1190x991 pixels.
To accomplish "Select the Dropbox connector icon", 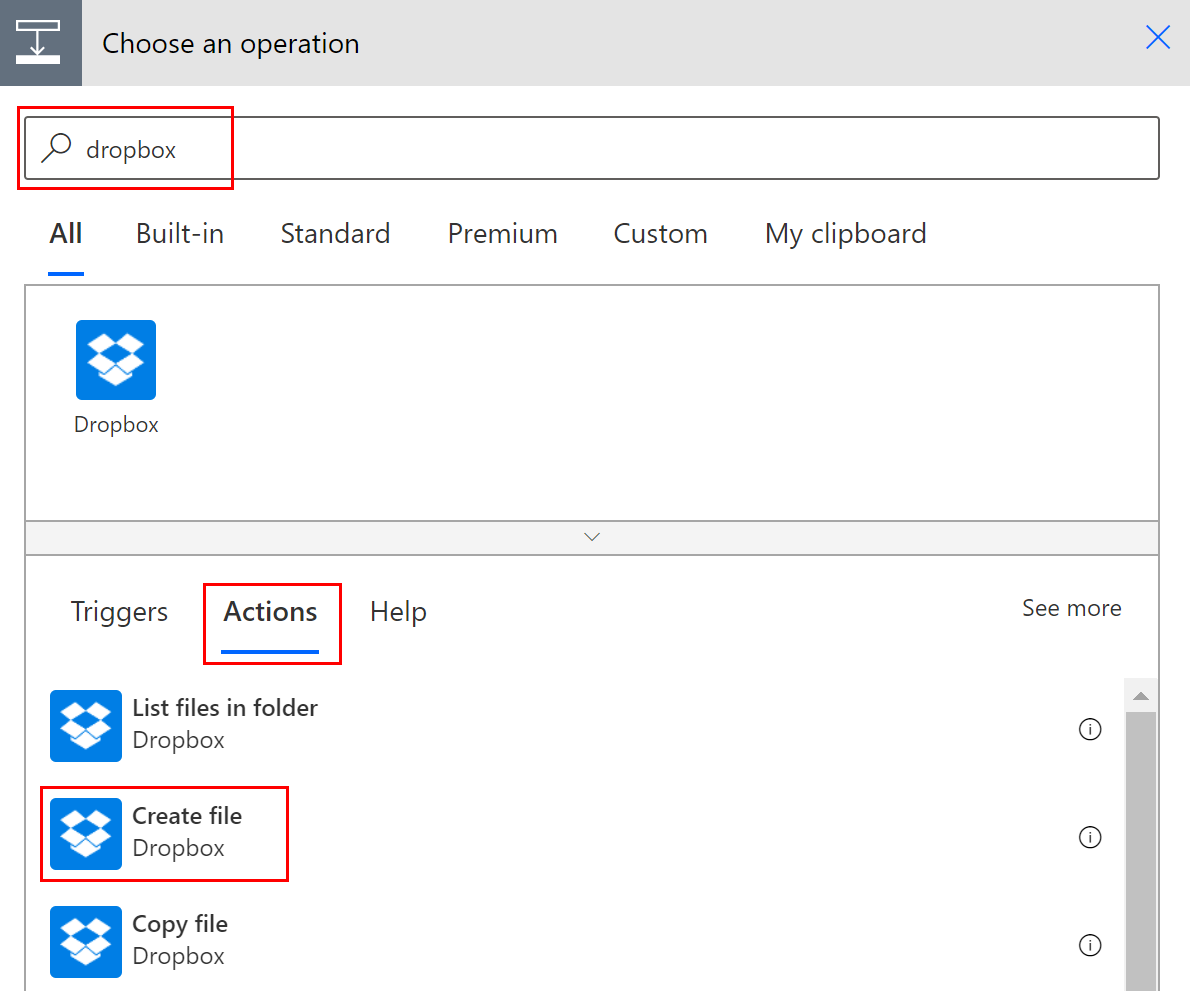I will pos(115,360).
